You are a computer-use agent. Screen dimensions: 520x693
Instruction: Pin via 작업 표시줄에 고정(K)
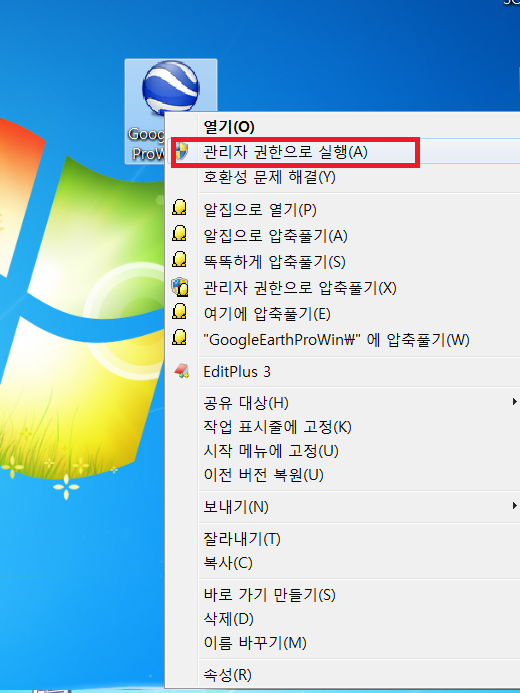pos(277,427)
